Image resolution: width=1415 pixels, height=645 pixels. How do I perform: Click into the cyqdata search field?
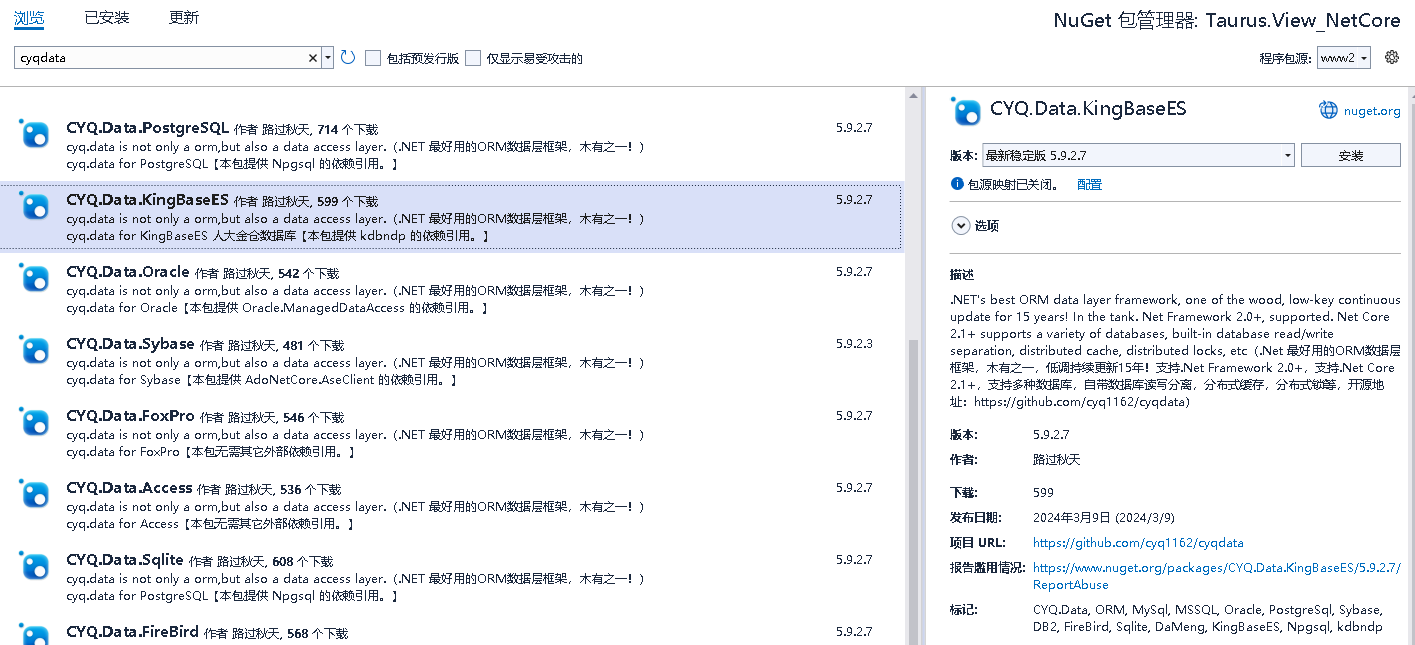coord(160,58)
